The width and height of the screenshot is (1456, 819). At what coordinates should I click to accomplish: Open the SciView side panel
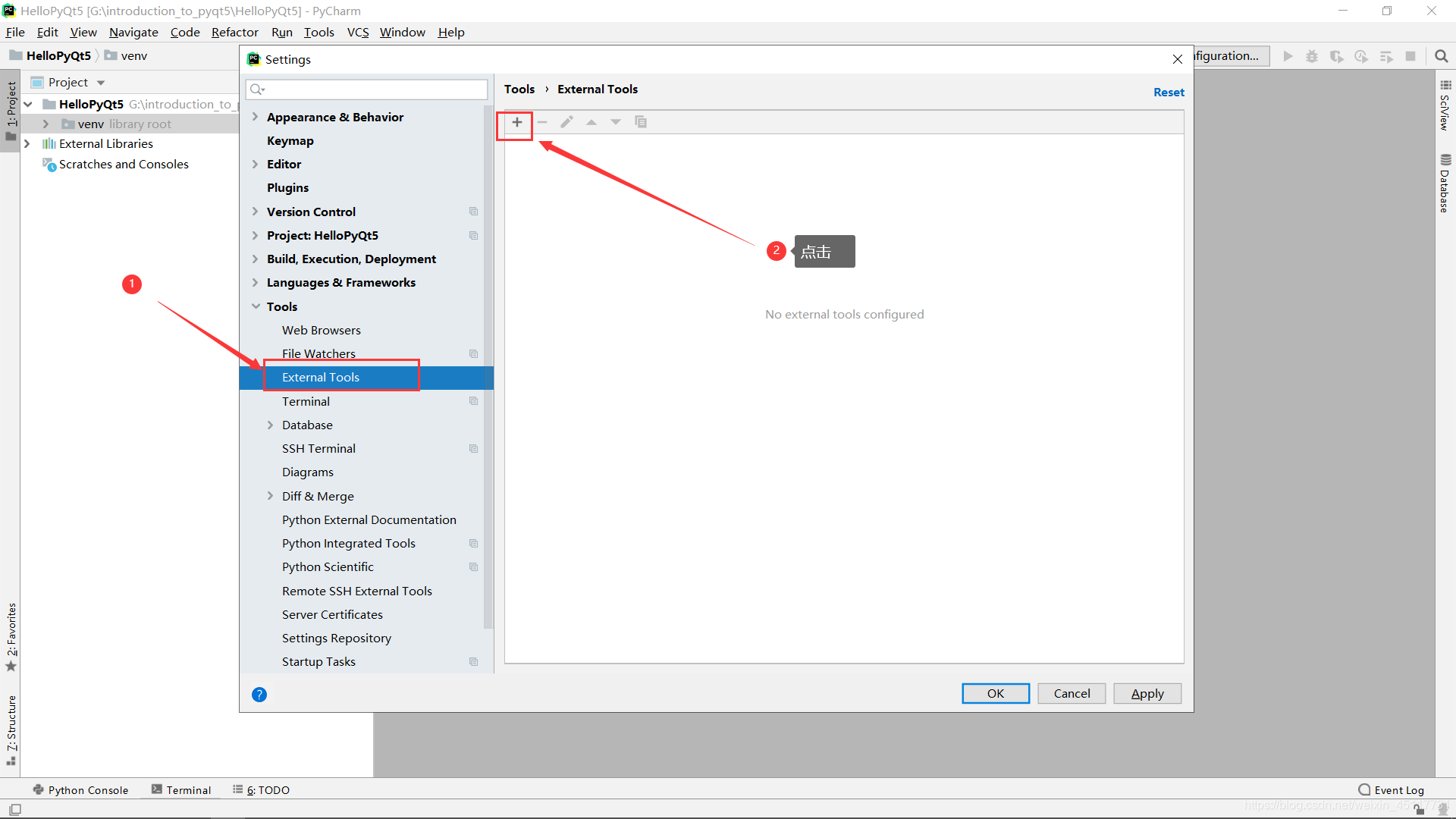(x=1445, y=106)
